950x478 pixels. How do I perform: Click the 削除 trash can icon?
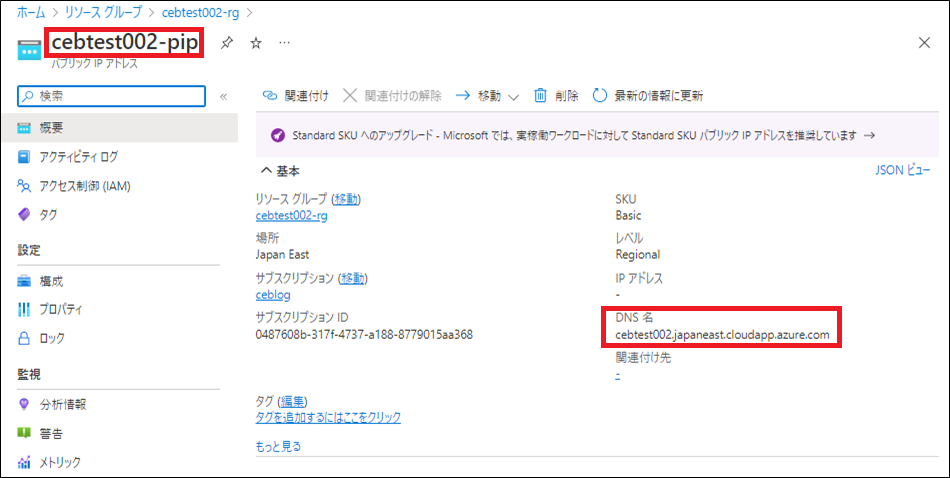tap(540, 96)
